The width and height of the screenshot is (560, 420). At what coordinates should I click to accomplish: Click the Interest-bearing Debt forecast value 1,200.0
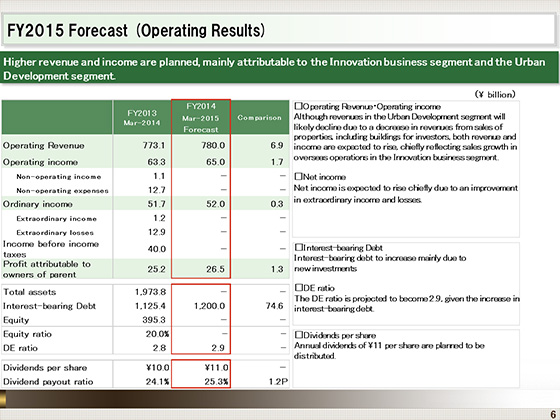tap(210, 306)
